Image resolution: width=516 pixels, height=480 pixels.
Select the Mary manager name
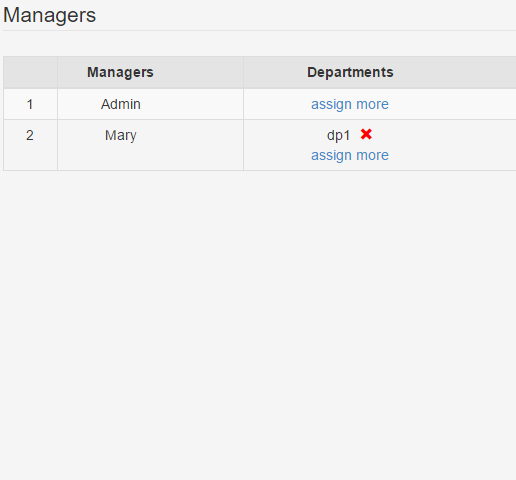(121, 136)
